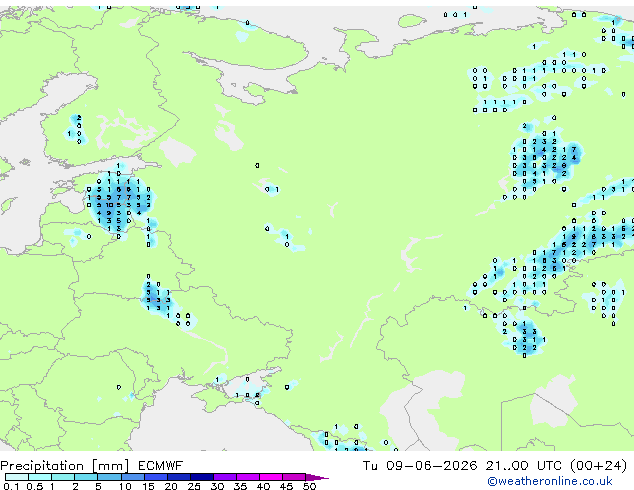The width and height of the screenshot is (634, 490).
Task: Click the '0.1' legend scale label
Action: pos(11,486)
